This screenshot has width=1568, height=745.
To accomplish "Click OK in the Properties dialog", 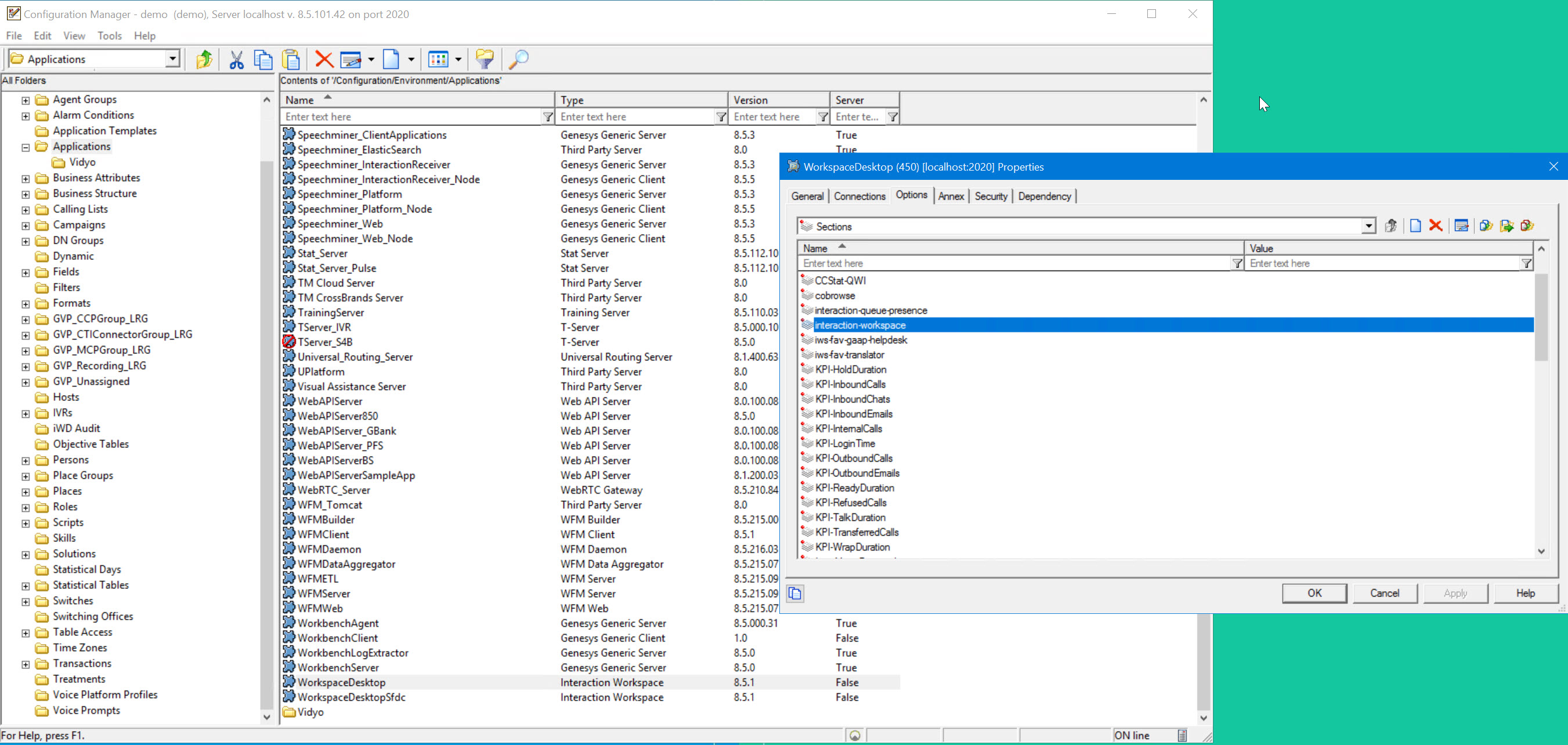I will pyautogui.click(x=1314, y=593).
